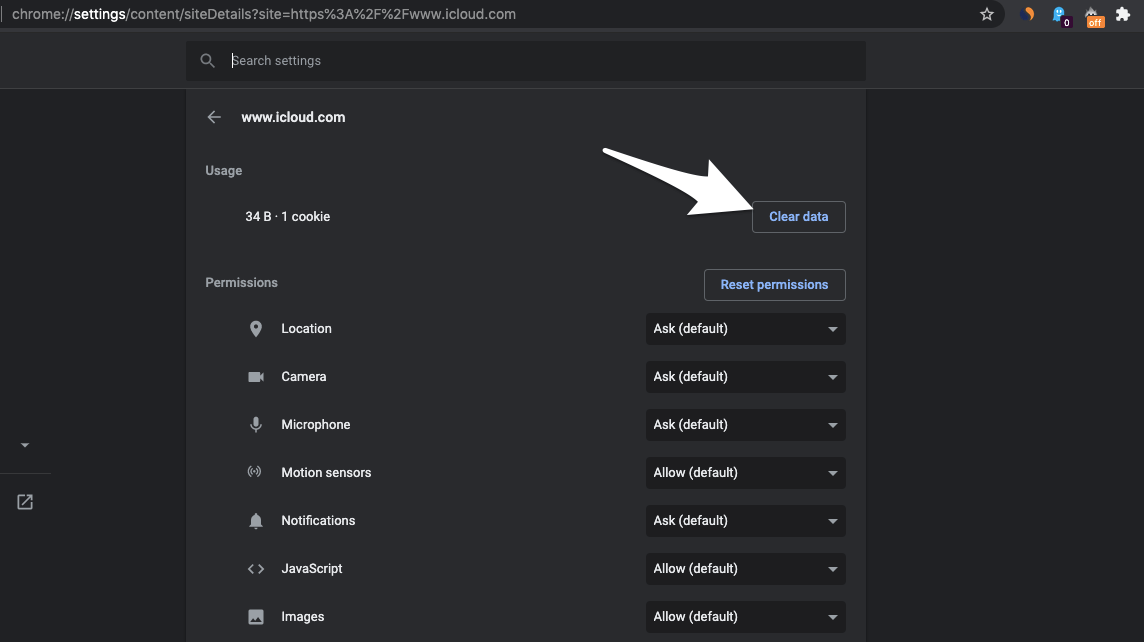
Task: Open the Camera permission dropdown
Action: coord(746,377)
